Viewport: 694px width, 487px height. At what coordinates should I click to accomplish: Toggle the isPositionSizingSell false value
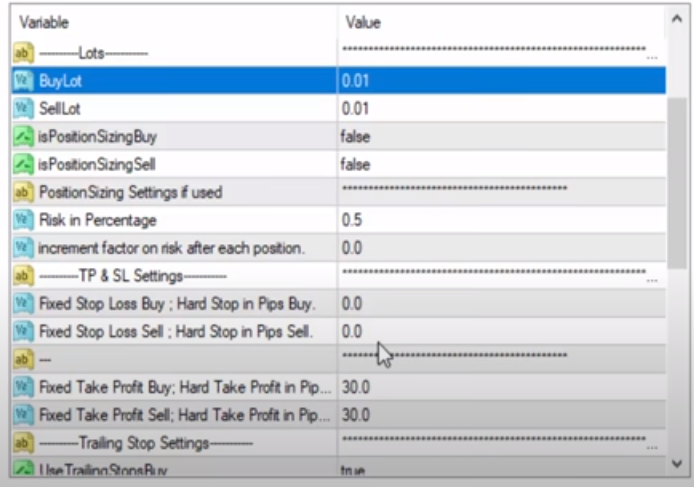pos(355,164)
